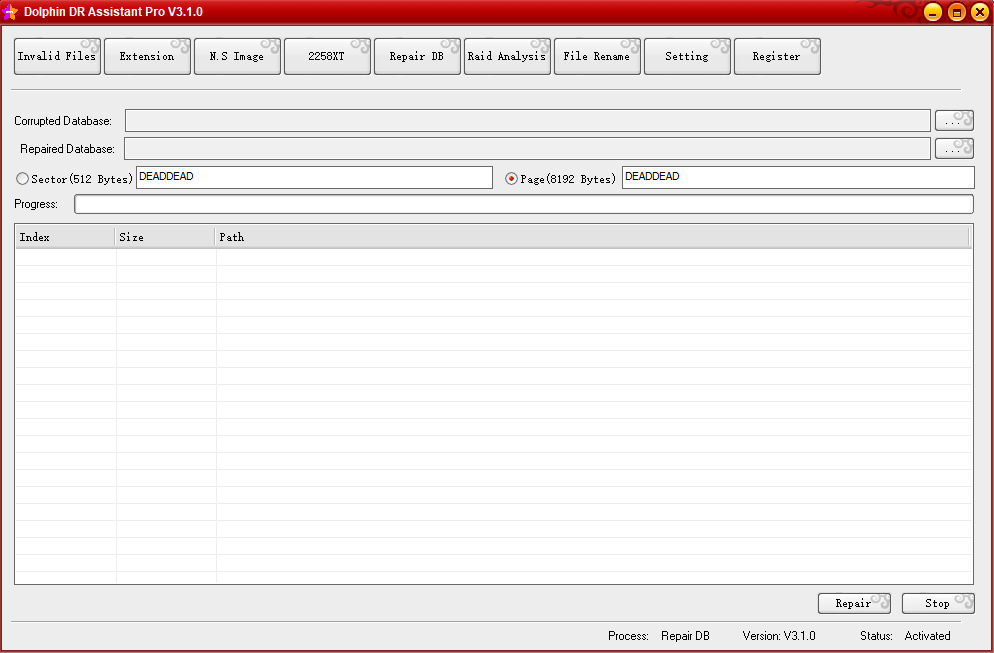Click the Page DEADDEAD value field

pyautogui.click(x=798, y=178)
